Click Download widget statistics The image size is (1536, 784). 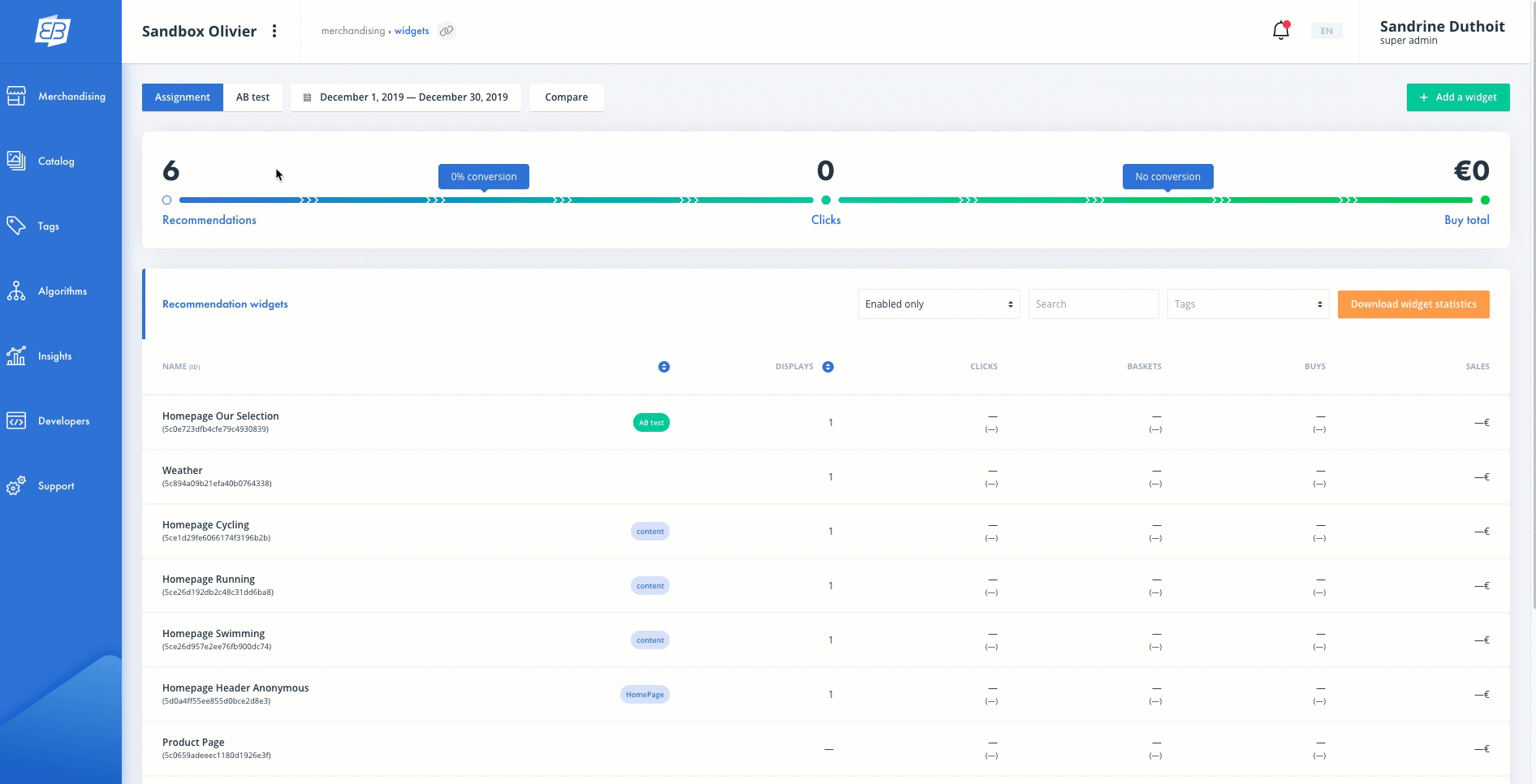click(x=1413, y=304)
